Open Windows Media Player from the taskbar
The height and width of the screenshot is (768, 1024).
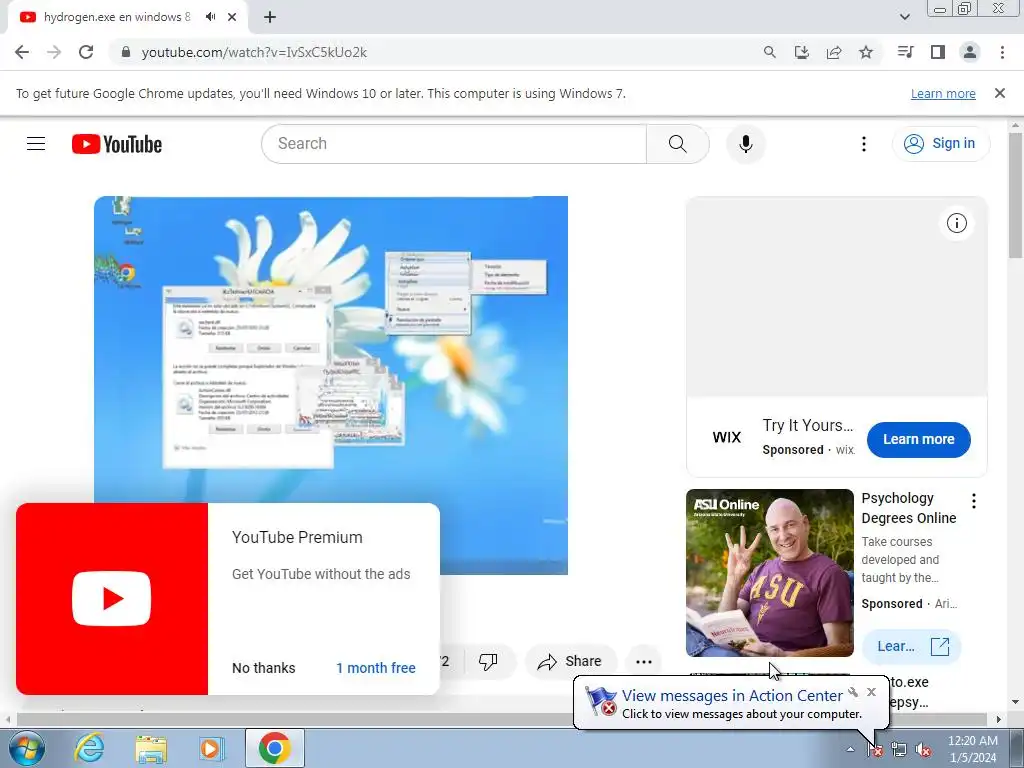tap(212, 748)
